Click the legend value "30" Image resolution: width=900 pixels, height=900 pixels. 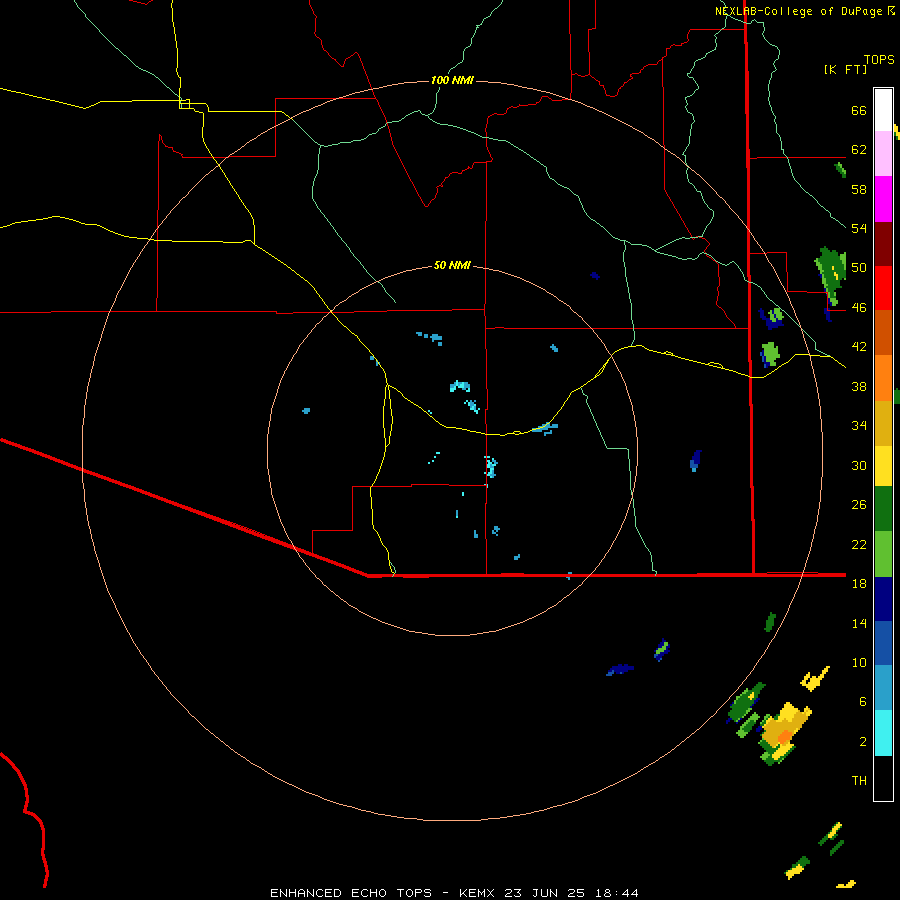tap(859, 465)
